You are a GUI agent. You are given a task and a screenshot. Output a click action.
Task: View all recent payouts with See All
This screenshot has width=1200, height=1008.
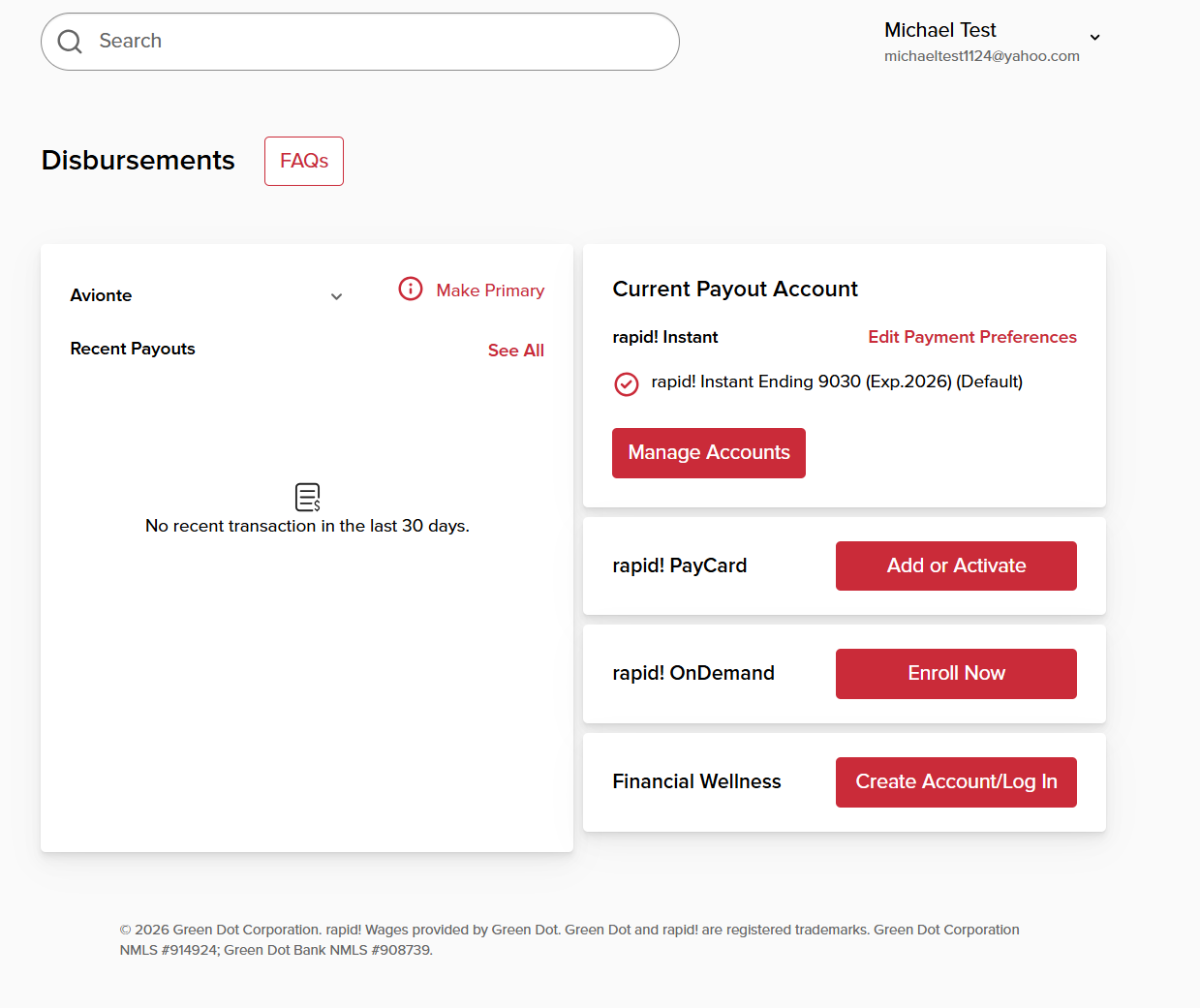(x=516, y=351)
